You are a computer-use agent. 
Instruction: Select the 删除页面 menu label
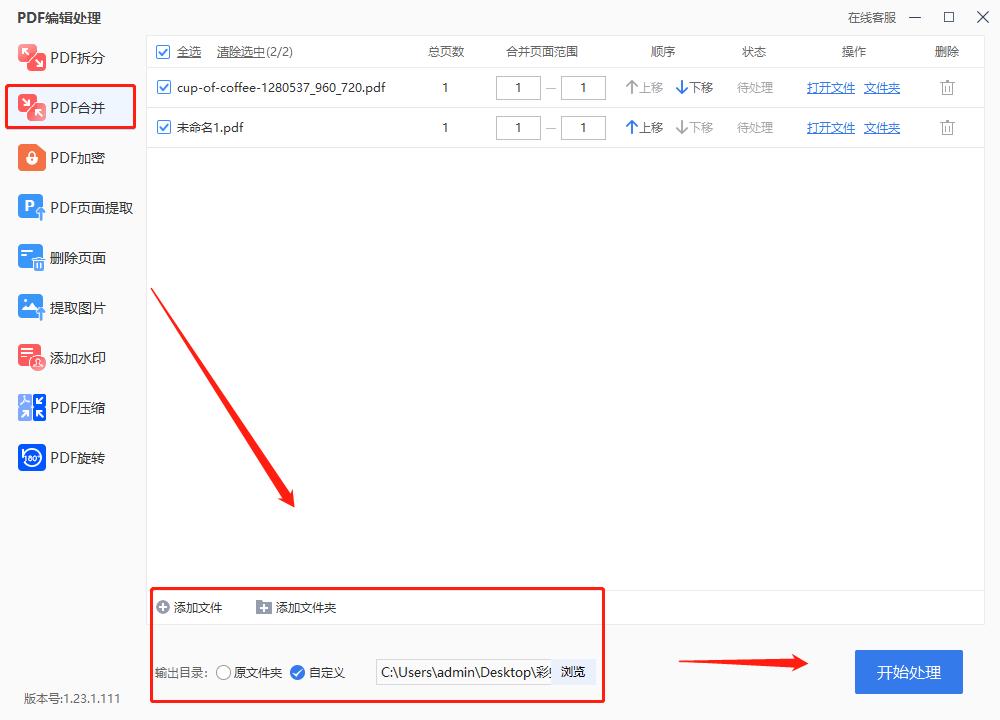78,258
